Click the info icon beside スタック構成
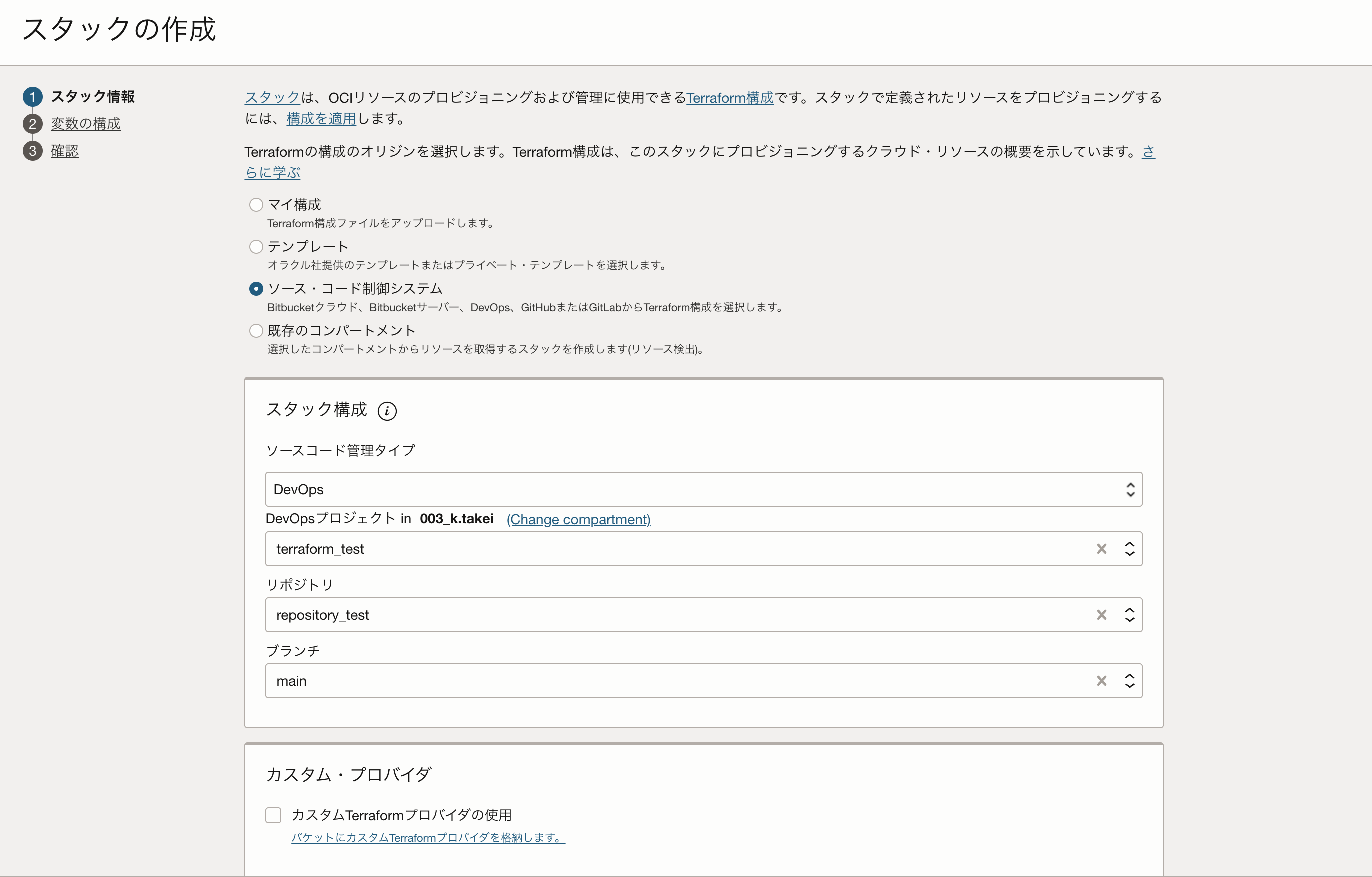The width and height of the screenshot is (1372, 877). click(x=387, y=411)
